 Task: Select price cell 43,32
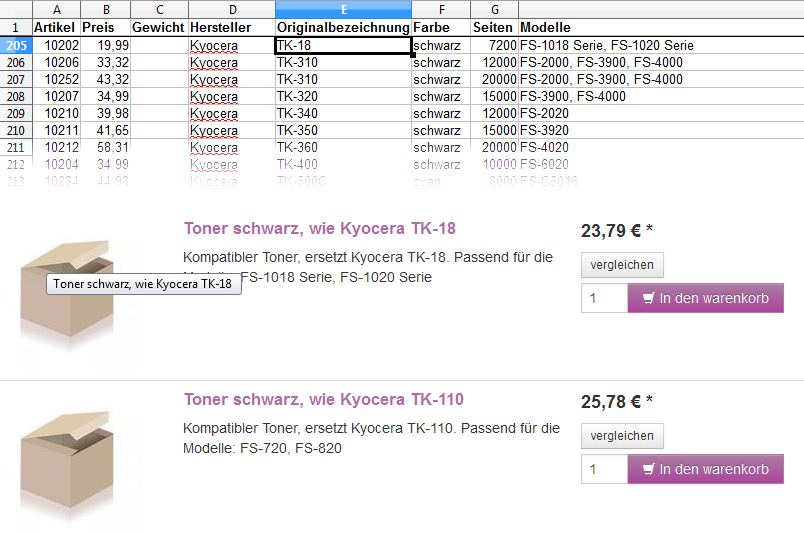click(x=106, y=80)
